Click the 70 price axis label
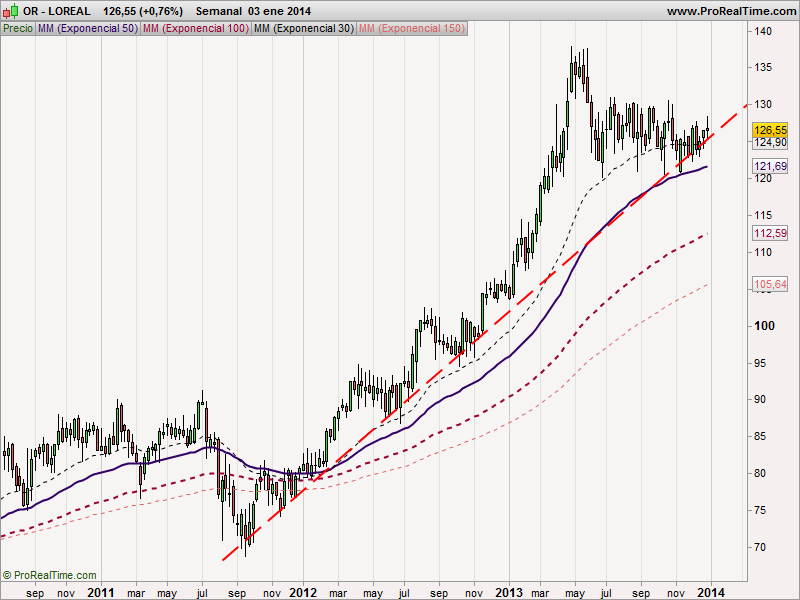Viewport: 800px width, 600px height. [760, 547]
